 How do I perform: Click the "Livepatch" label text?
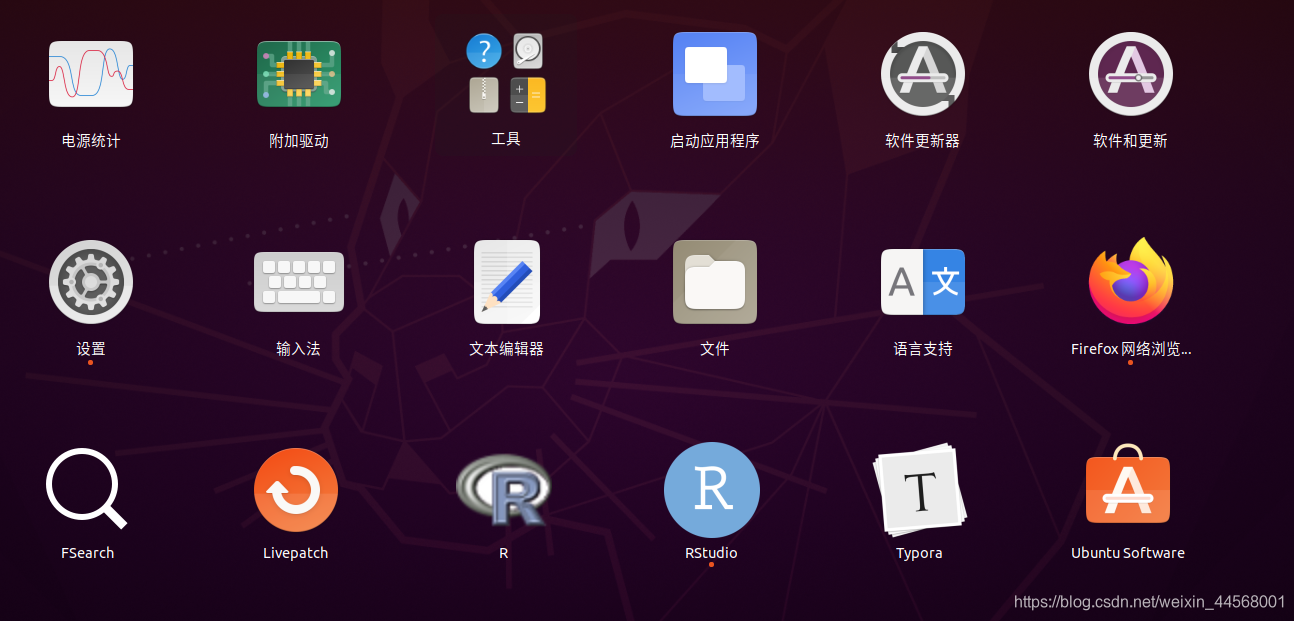point(296,553)
